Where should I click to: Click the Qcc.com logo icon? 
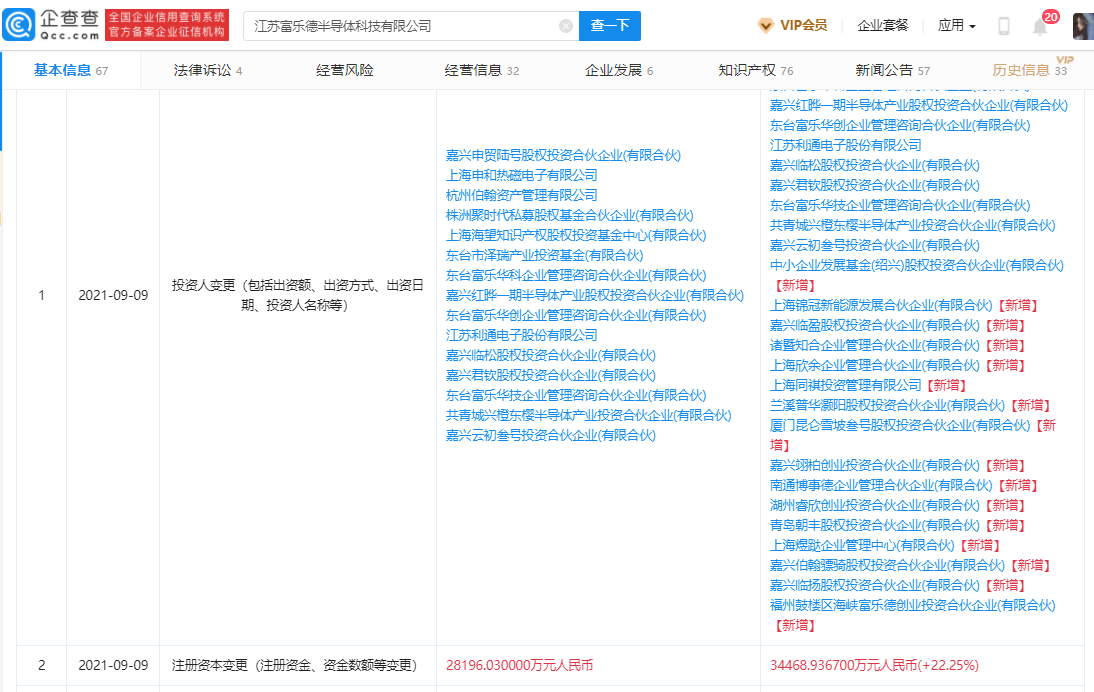click(x=19, y=25)
